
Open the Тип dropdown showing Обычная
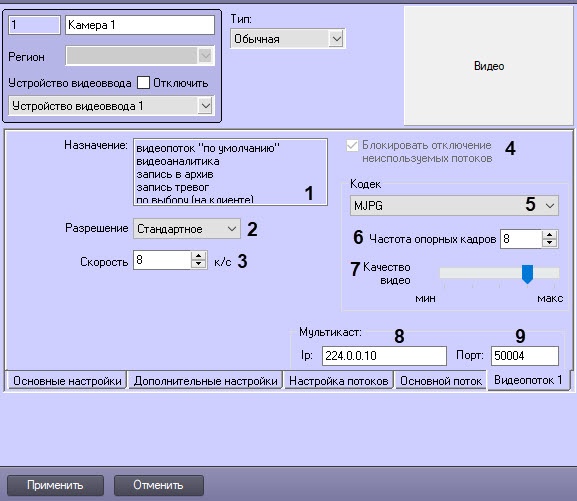pos(287,39)
